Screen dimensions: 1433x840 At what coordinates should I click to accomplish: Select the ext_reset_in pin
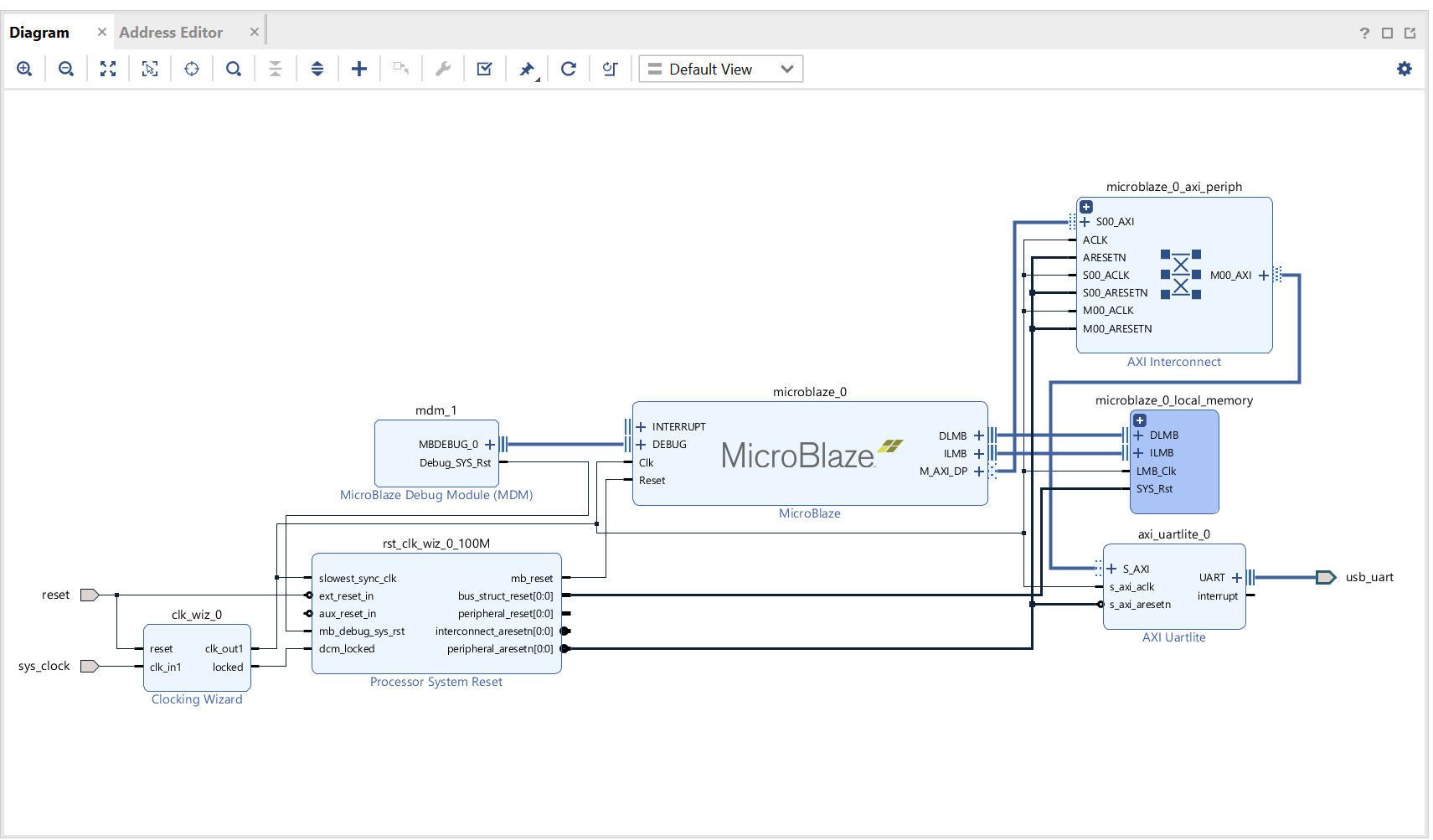[346, 596]
